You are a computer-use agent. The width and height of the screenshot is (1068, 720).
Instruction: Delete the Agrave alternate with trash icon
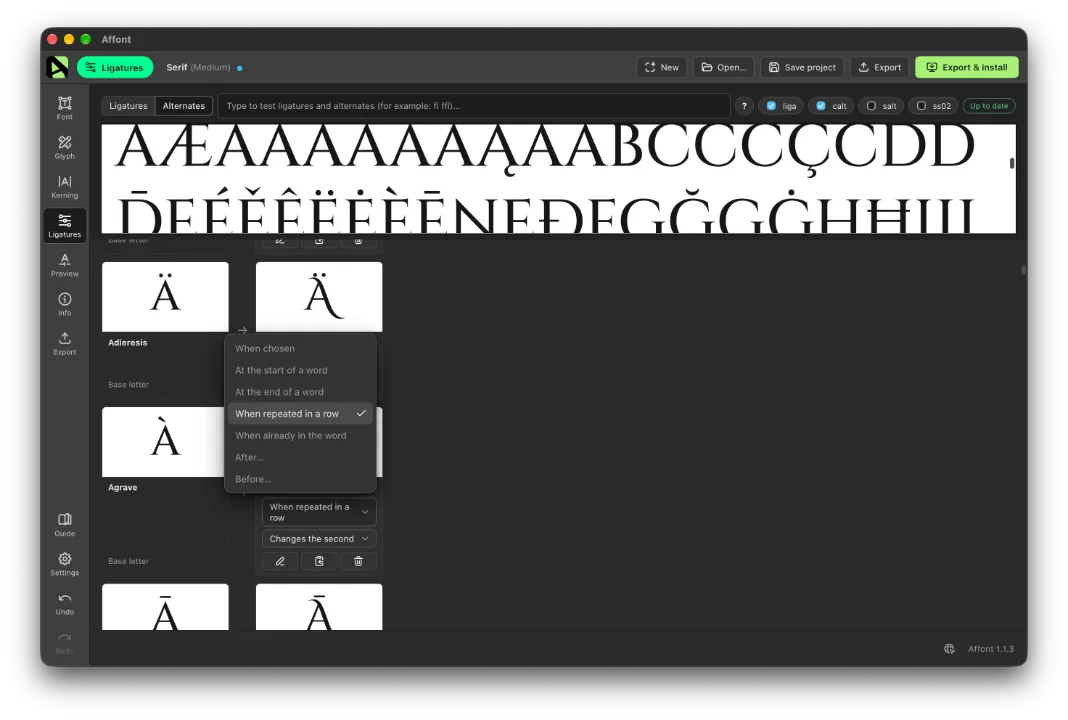pos(358,561)
